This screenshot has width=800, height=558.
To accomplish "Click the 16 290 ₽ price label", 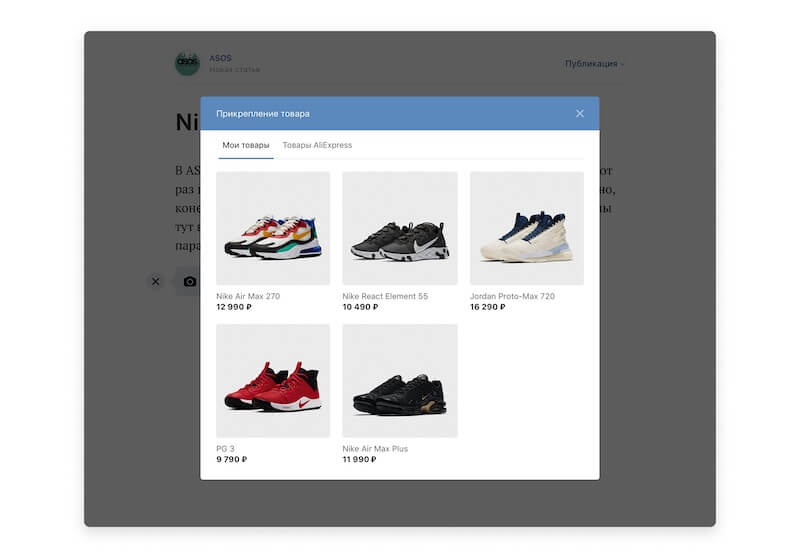I will [x=487, y=307].
